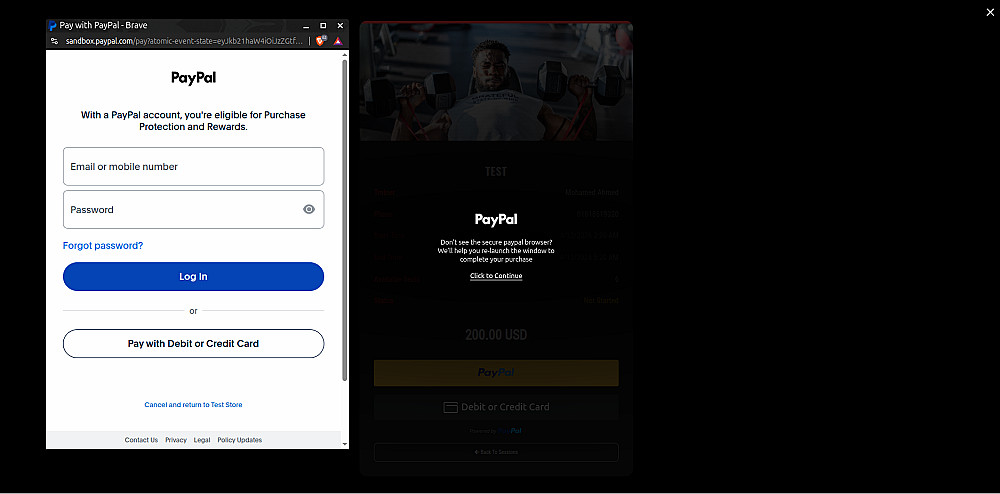The width and height of the screenshot is (1000, 494).
Task: Click the sandbox.paypal.com address bar URL
Action: click(185, 41)
